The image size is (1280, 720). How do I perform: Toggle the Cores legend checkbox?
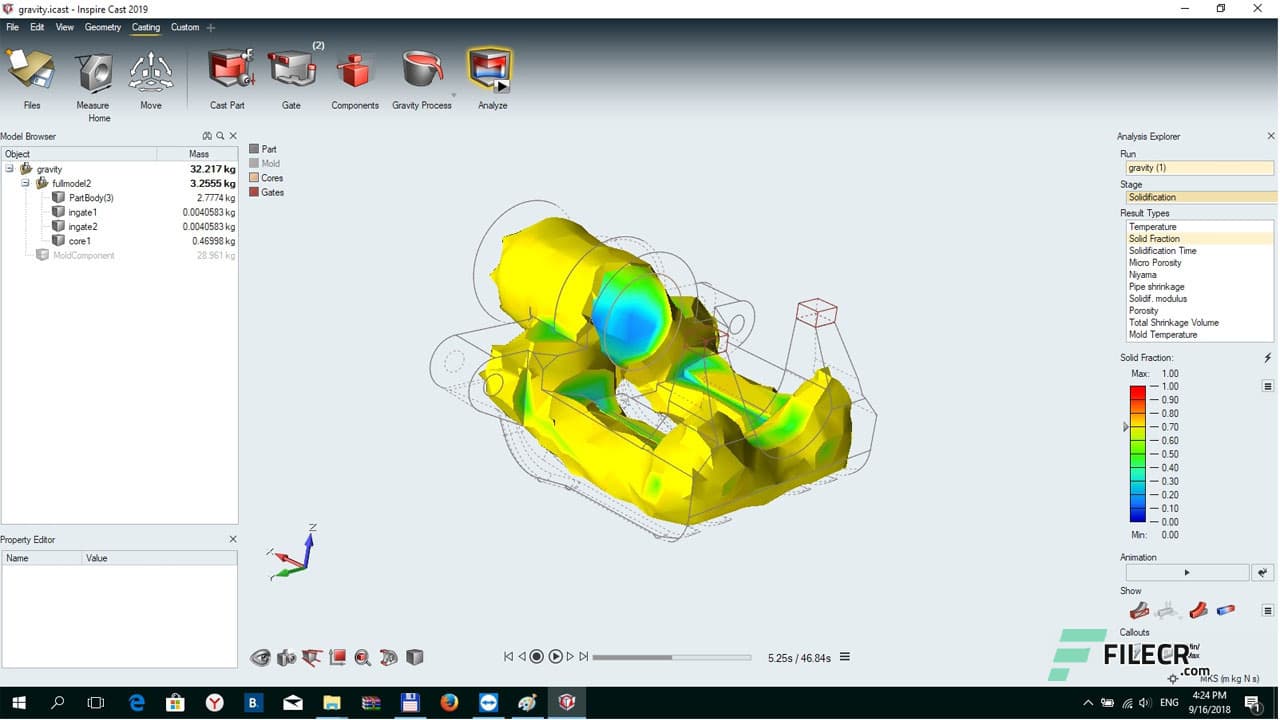click(254, 178)
